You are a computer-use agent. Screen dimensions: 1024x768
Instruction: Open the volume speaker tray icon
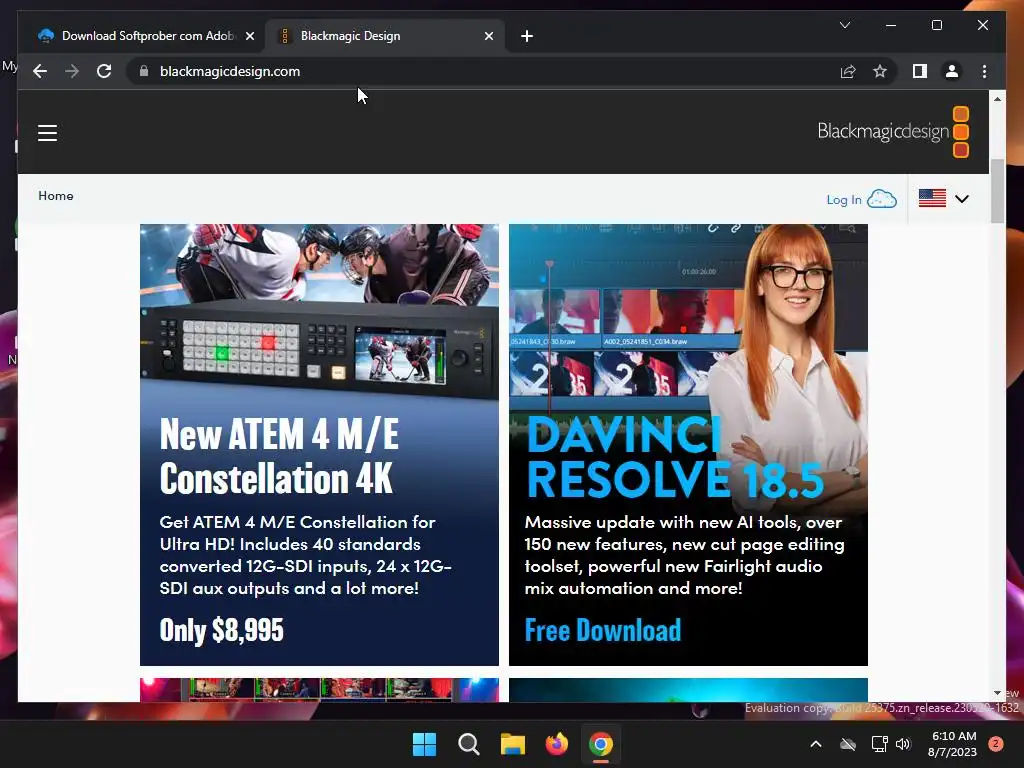click(903, 744)
